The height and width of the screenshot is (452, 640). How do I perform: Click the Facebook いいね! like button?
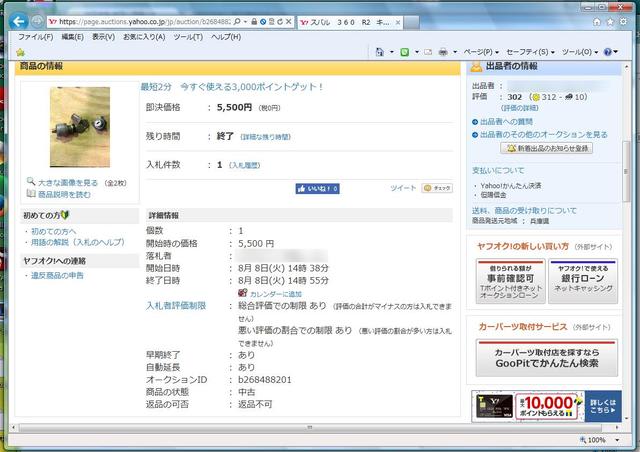pos(317,188)
